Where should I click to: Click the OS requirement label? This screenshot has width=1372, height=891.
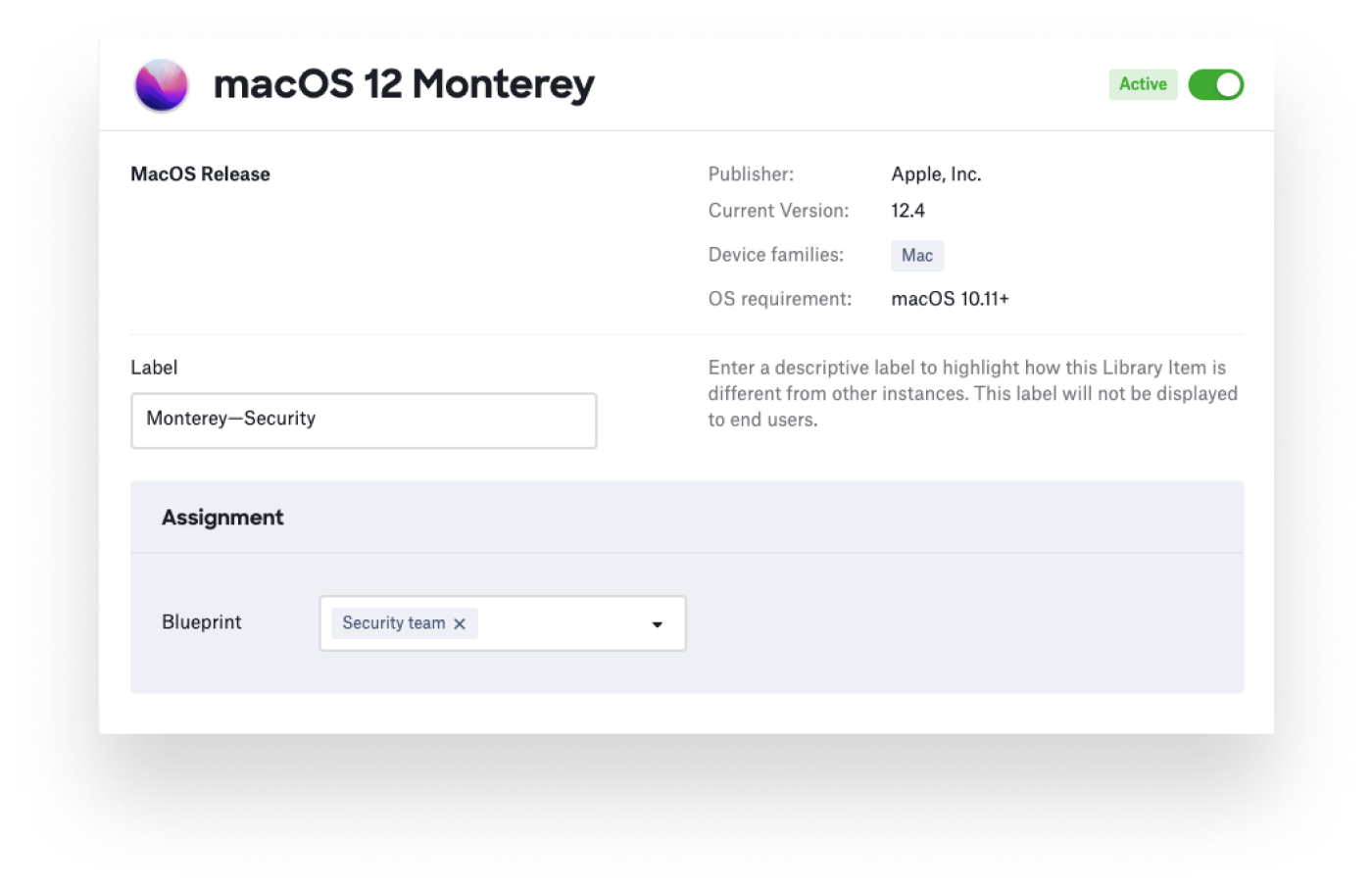[x=779, y=299]
